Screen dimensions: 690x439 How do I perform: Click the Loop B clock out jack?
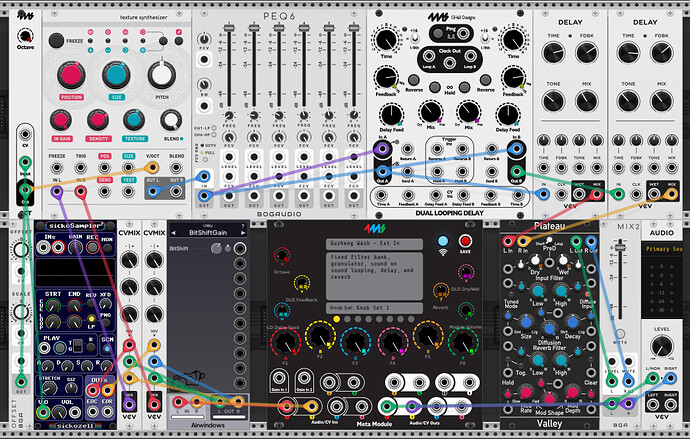470,56
